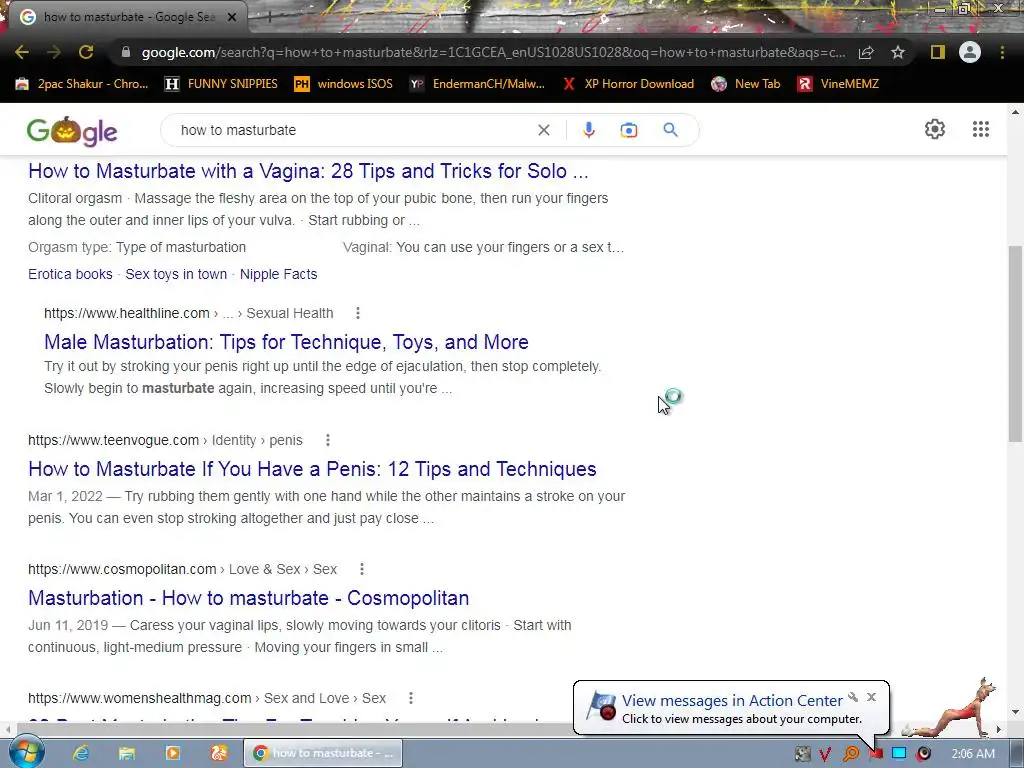Open the Chrome side panel icon

tap(938, 52)
